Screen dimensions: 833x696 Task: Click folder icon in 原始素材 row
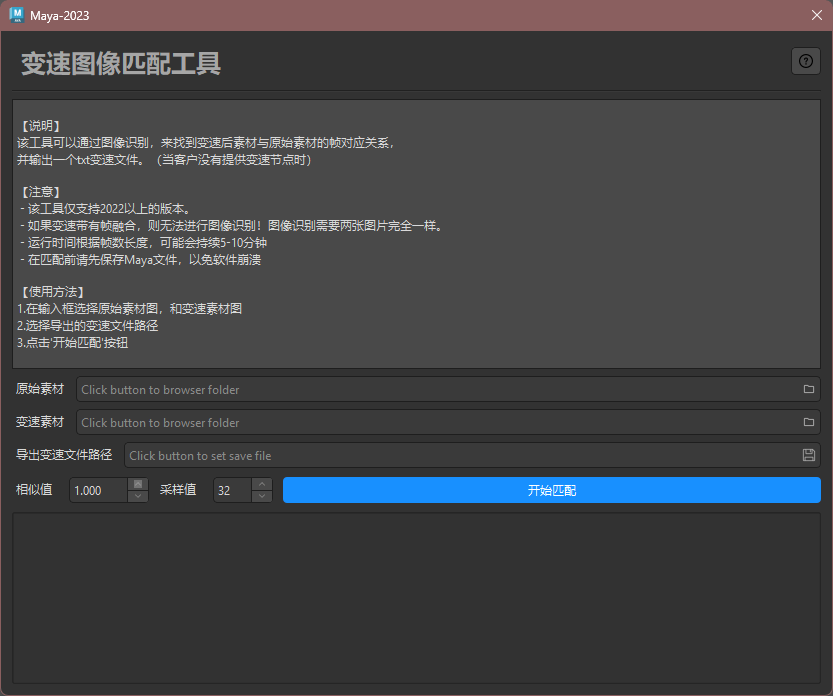coord(808,390)
